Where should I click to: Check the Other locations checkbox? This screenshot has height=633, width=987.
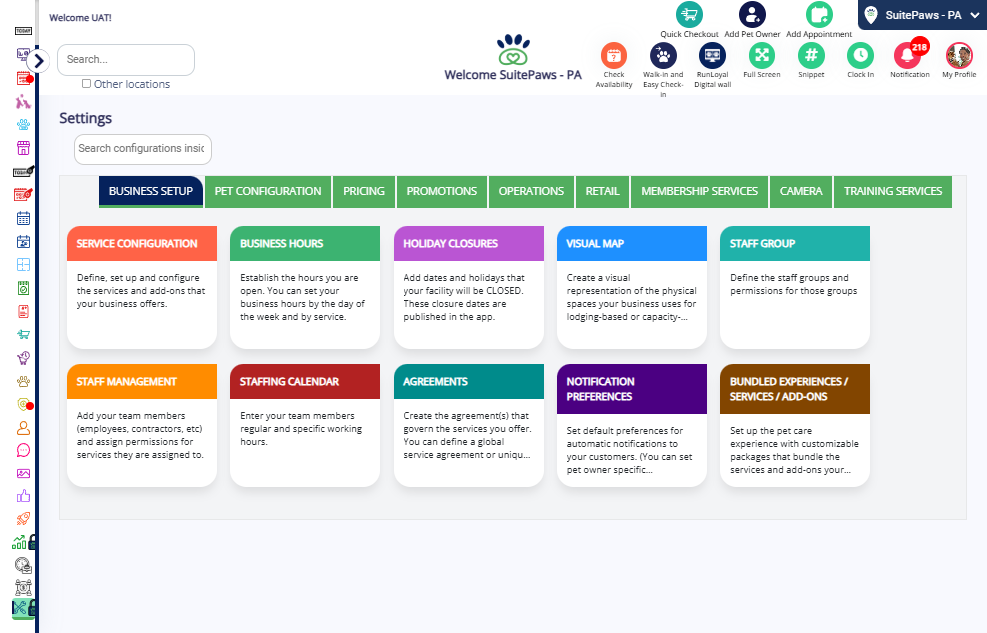point(86,84)
